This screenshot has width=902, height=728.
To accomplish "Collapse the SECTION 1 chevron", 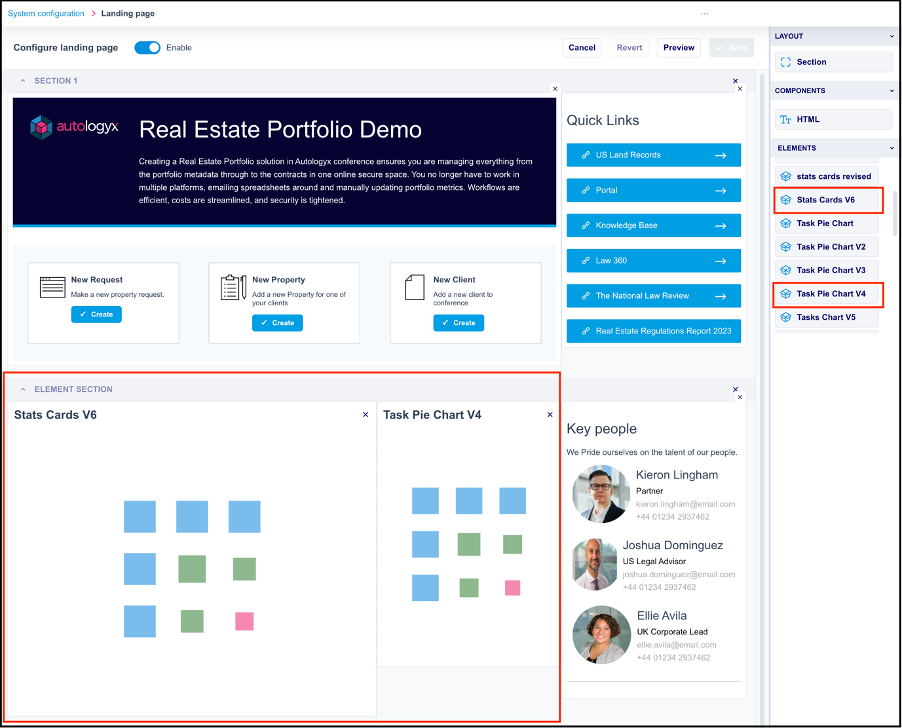I will pos(23,81).
